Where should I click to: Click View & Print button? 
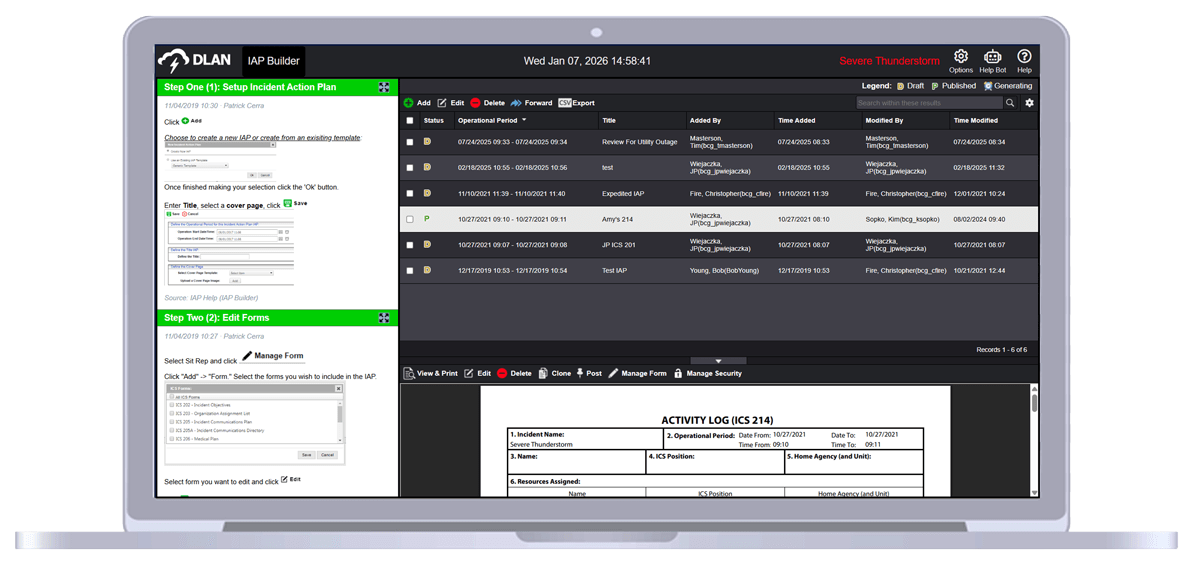pyautogui.click(x=430, y=373)
